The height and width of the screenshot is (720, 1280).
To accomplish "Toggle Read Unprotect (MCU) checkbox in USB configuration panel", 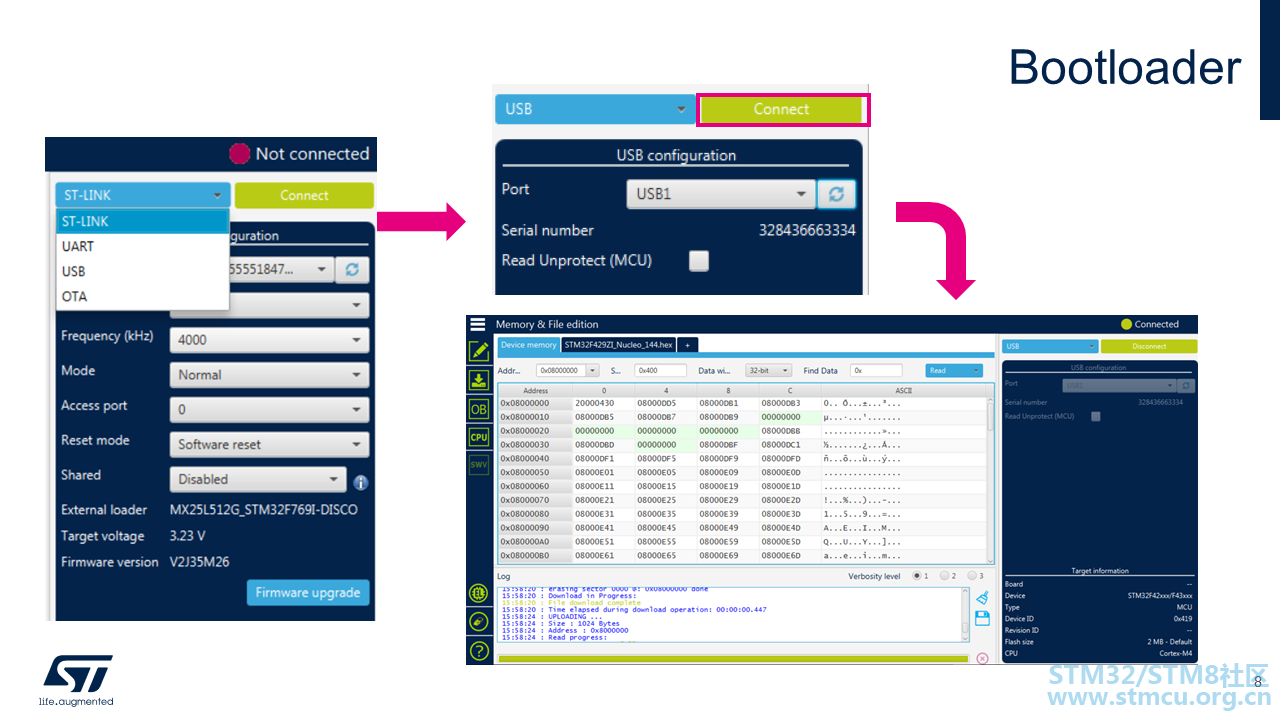I will [699, 261].
